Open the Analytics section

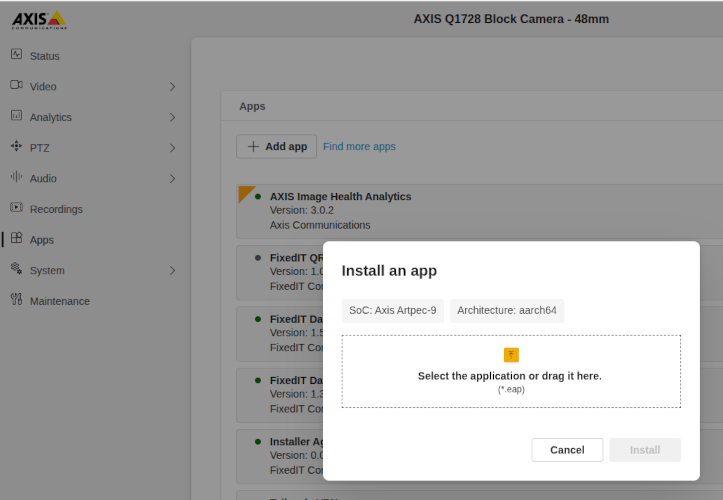click(x=51, y=118)
